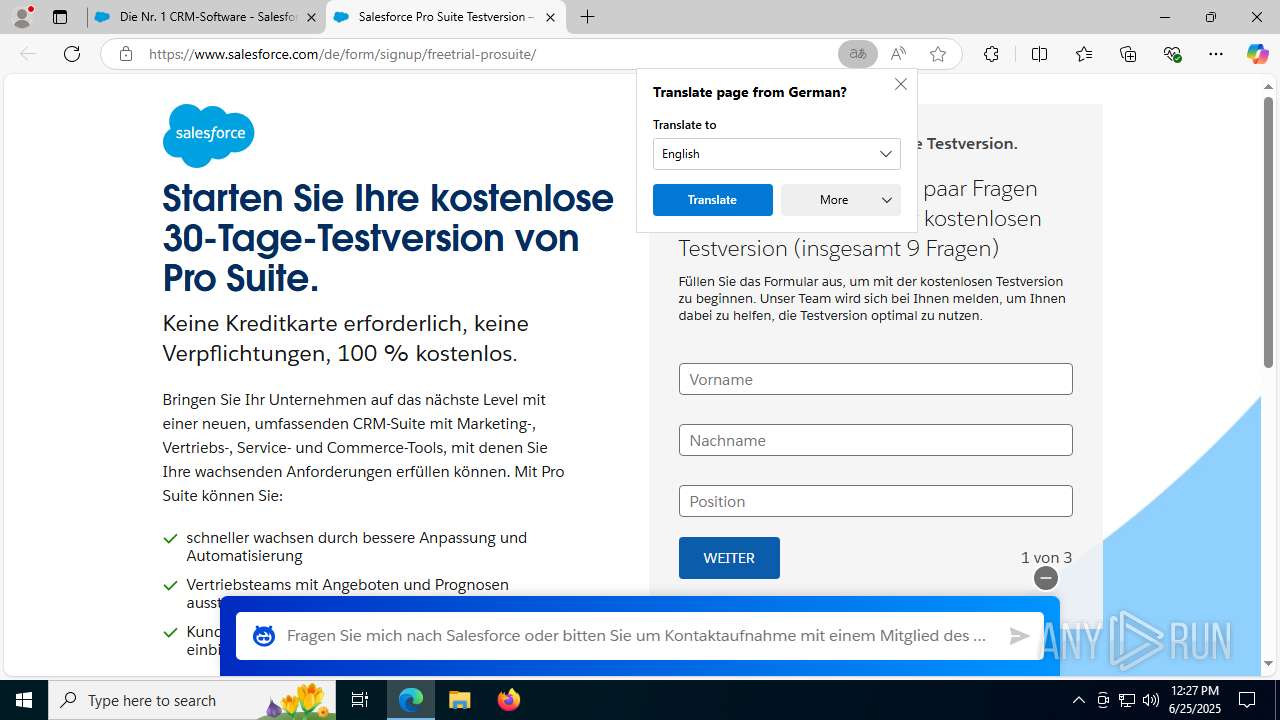Click the address bar URL
Viewport: 1280px width, 720px height.
point(342,54)
